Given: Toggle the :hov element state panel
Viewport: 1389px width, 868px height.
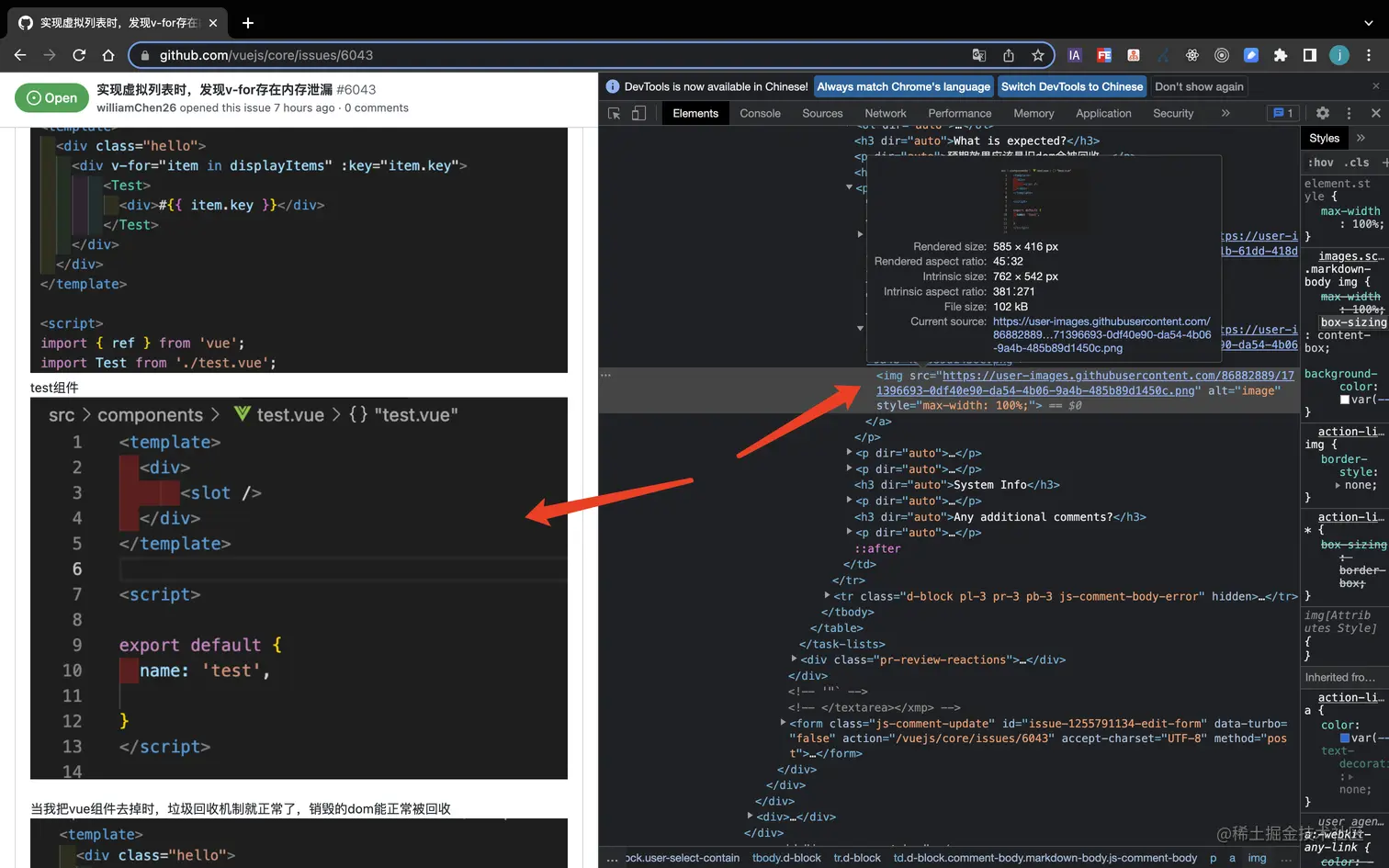Looking at the screenshot, I should [1321, 163].
